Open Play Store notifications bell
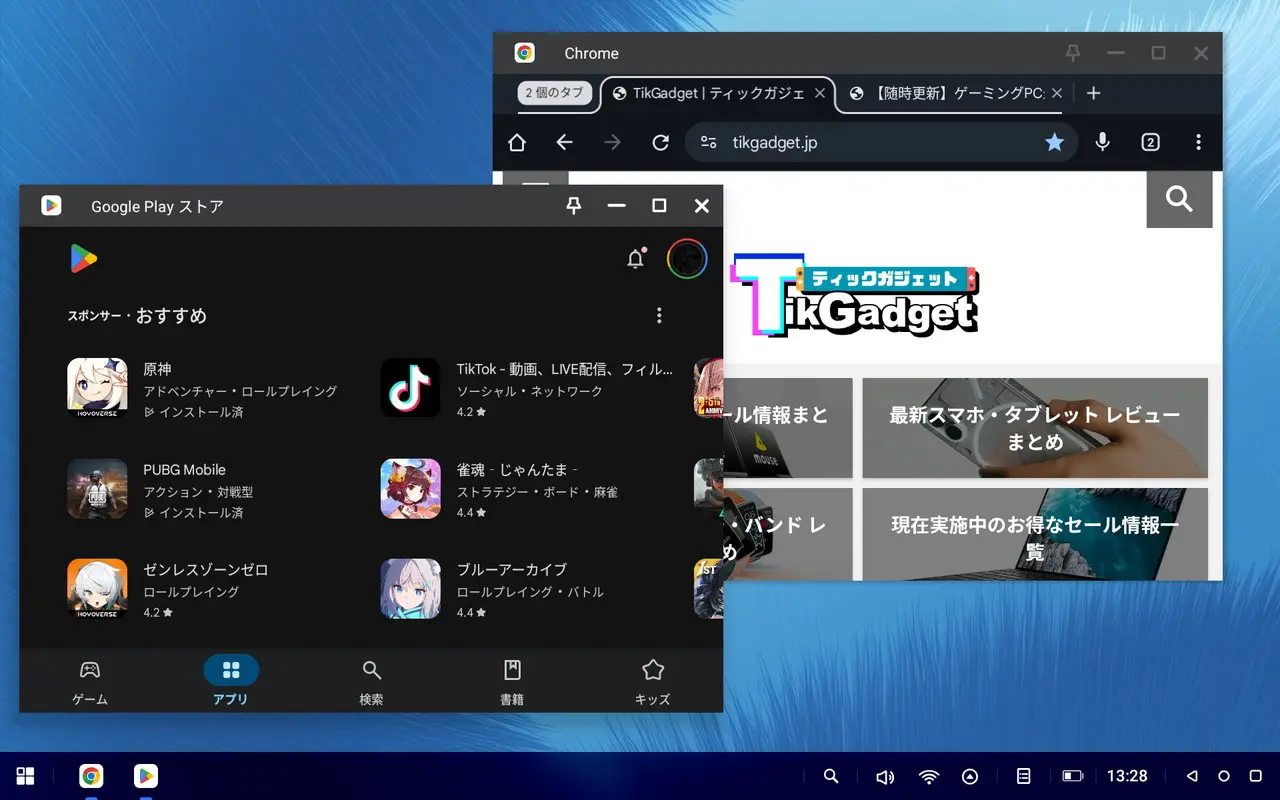This screenshot has height=800, width=1280. pyautogui.click(x=635, y=260)
